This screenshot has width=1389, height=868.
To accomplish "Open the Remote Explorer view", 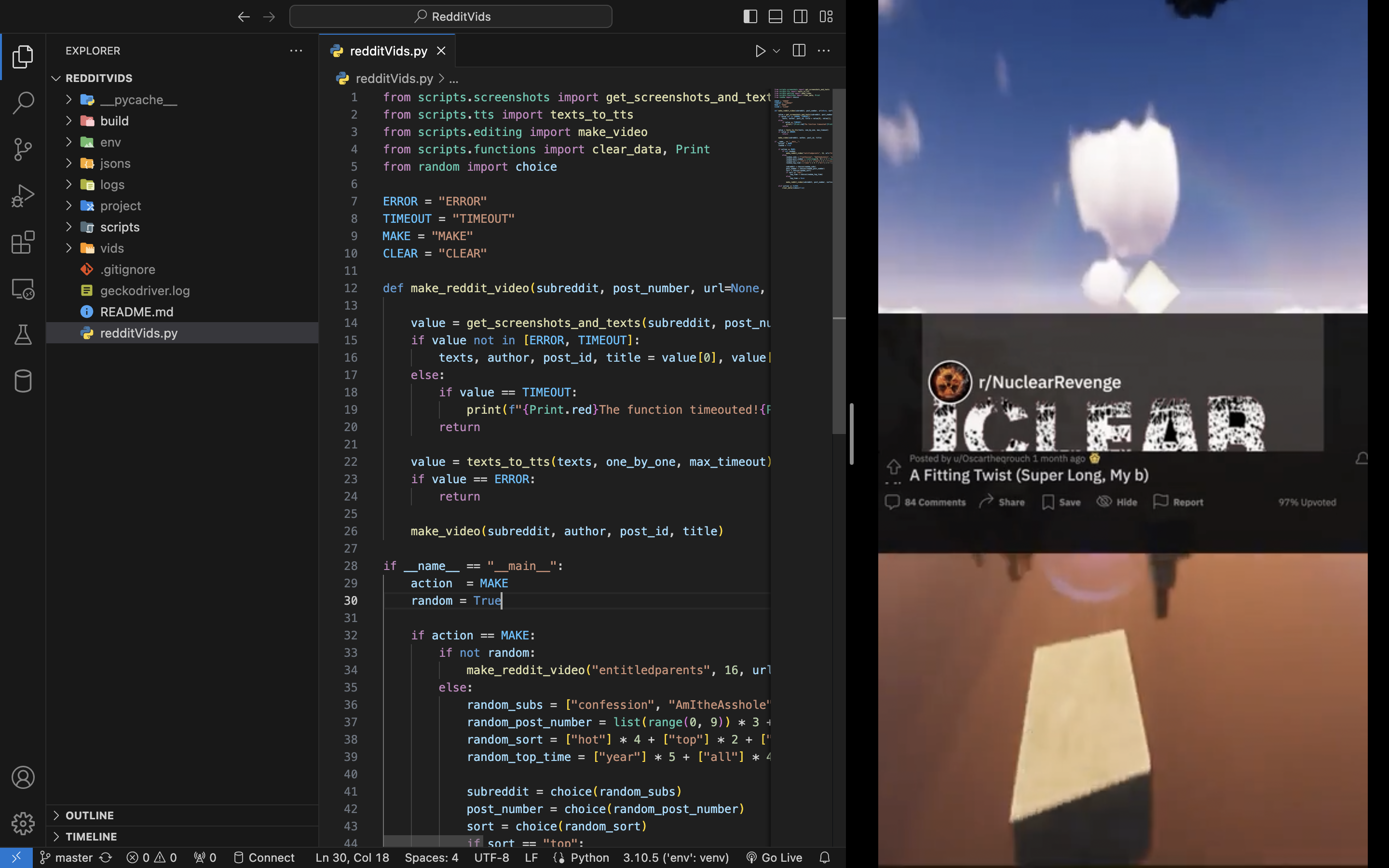I will [23, 289].
